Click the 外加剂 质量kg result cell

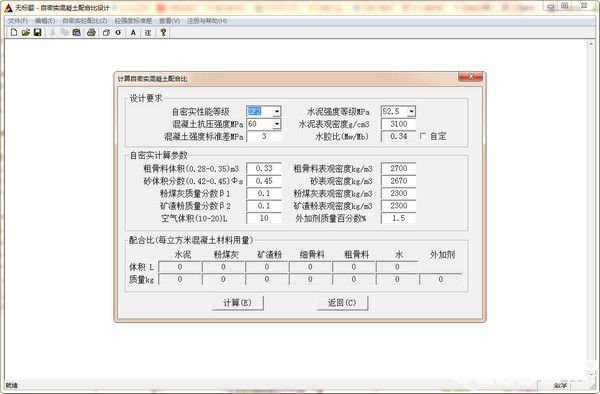440,279
